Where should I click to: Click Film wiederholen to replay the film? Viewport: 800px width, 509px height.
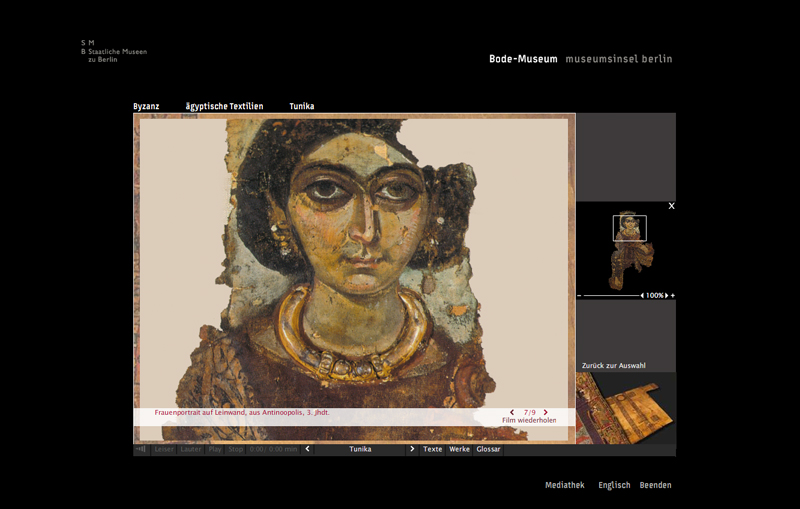529,420
